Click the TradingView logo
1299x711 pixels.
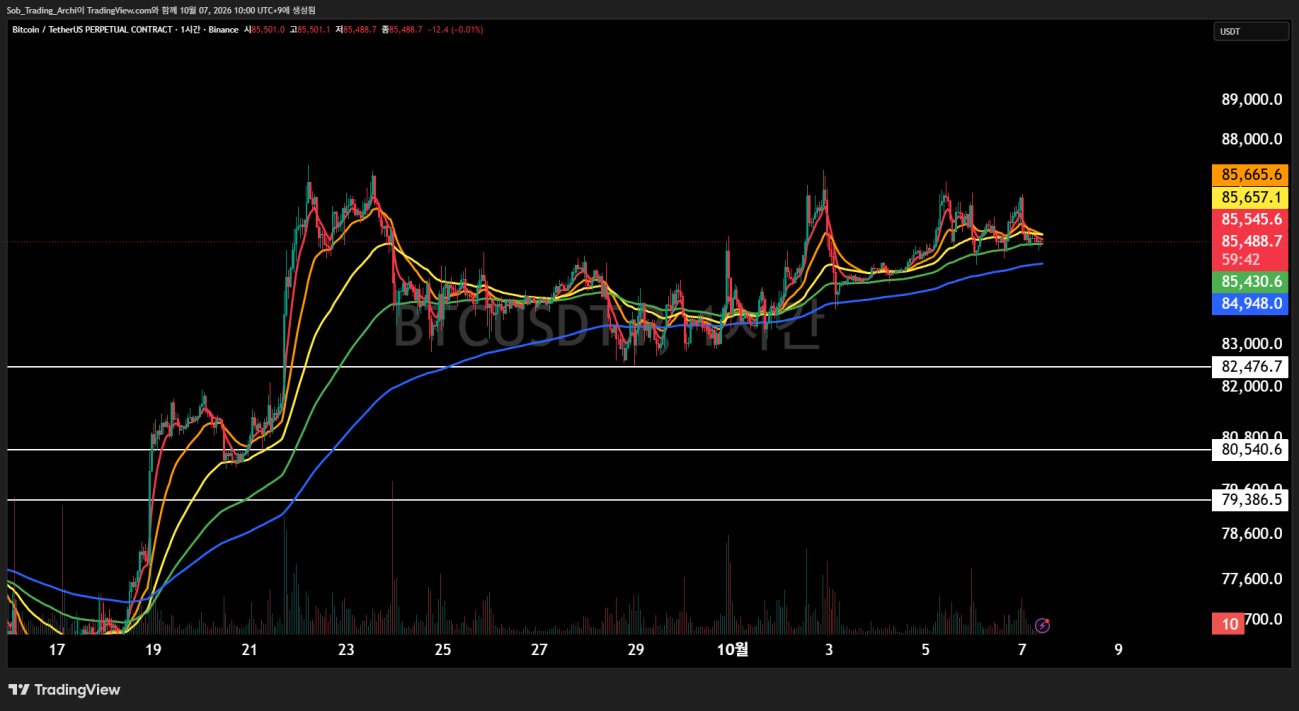(x=65, y=690)
